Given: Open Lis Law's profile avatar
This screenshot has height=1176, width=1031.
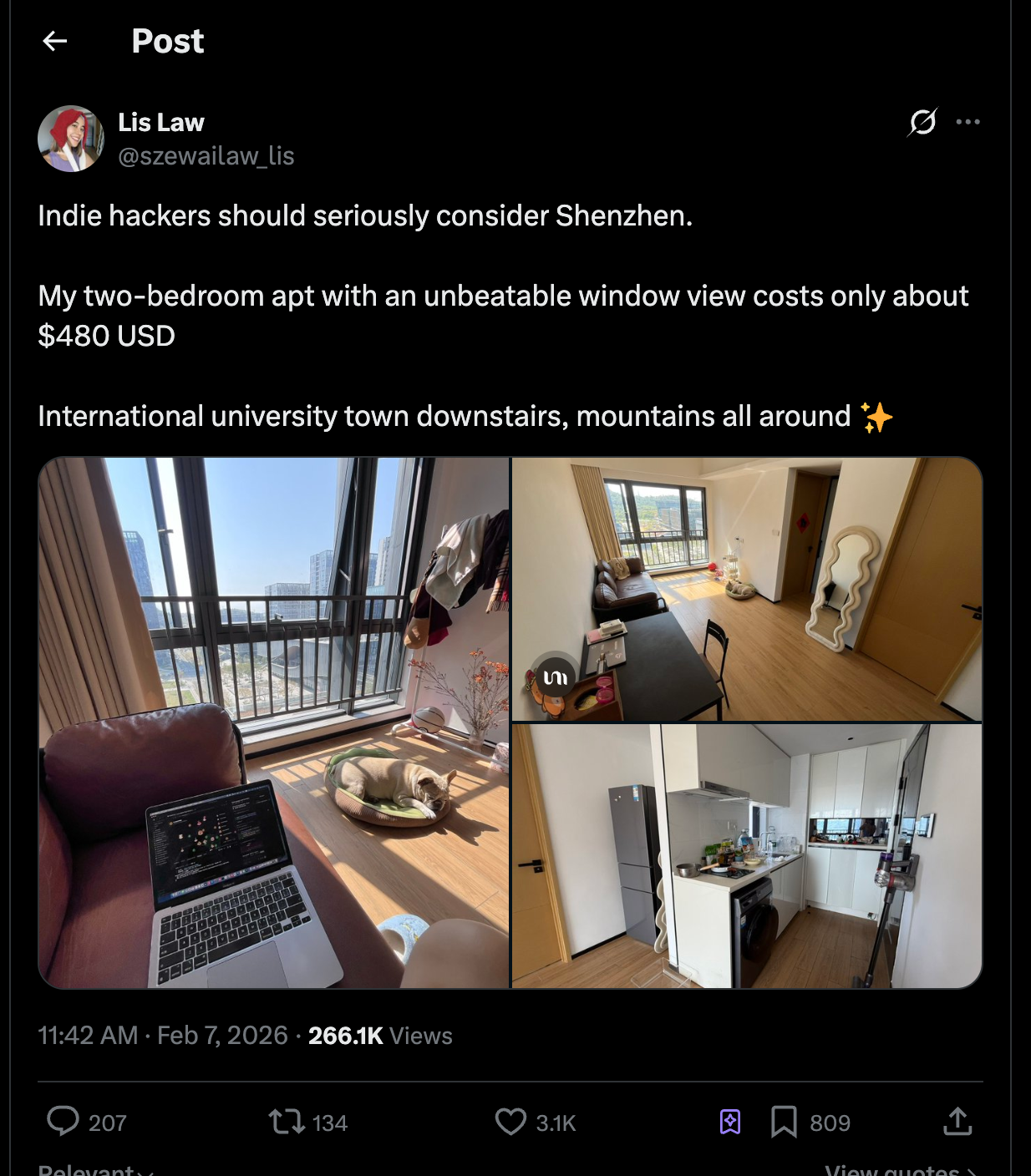Looking at the screenshot, I should 71,139.
